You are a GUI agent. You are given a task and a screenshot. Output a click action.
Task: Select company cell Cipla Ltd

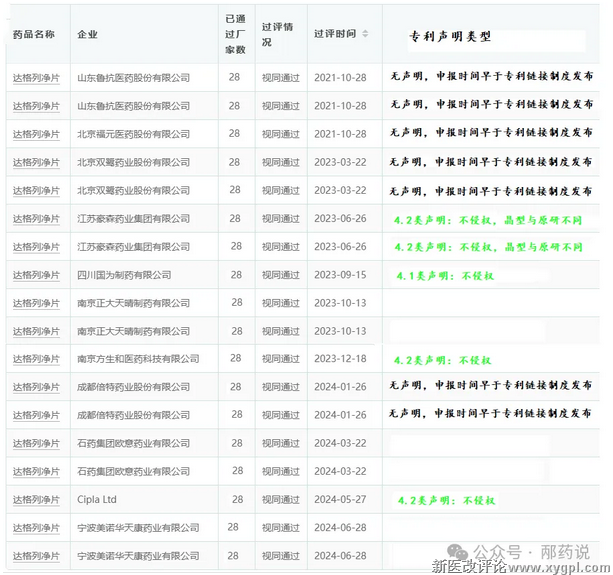pyautogui.click(x=97, y=500)
